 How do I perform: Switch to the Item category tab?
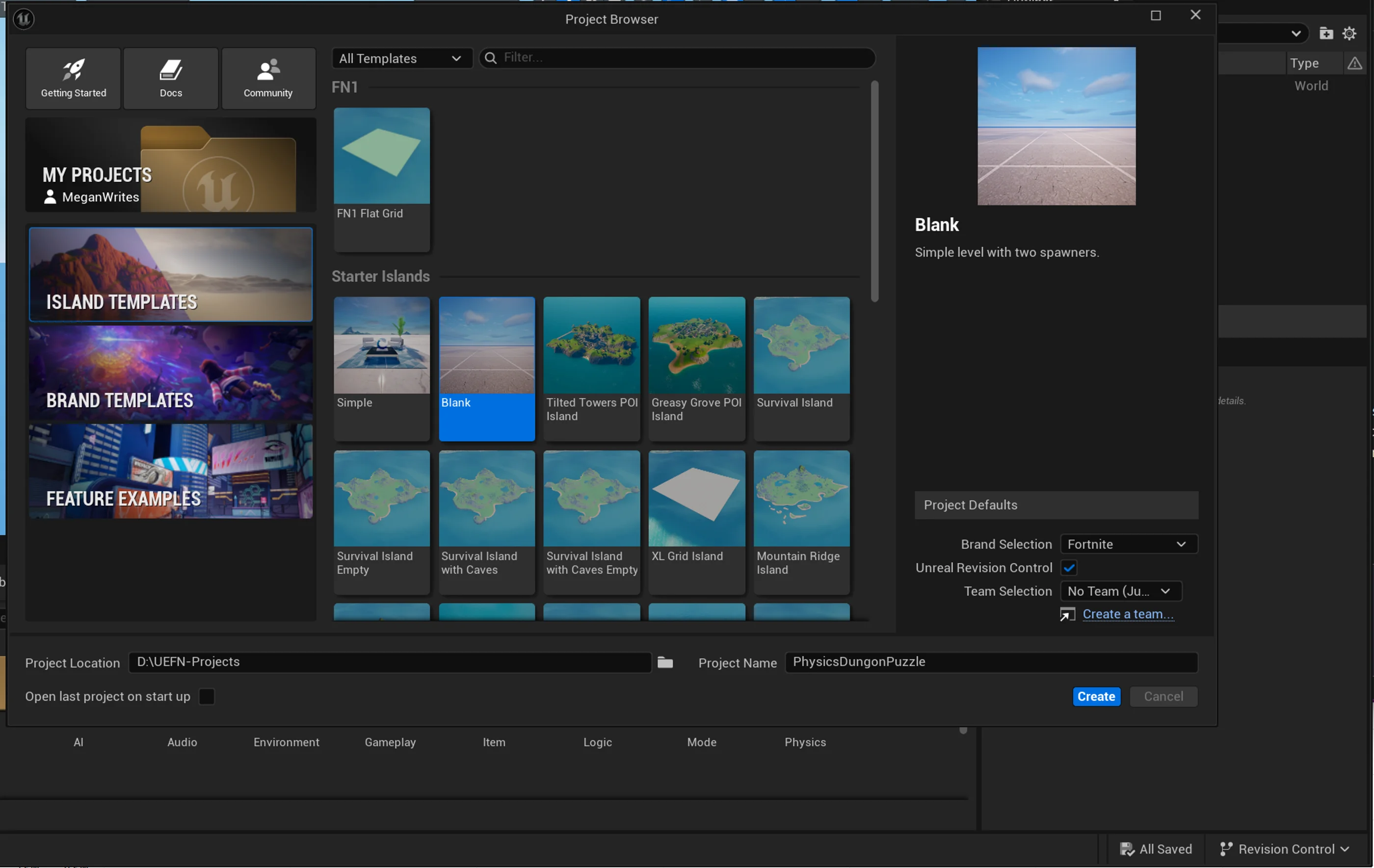pyautogui.click(x=494, y=742)
